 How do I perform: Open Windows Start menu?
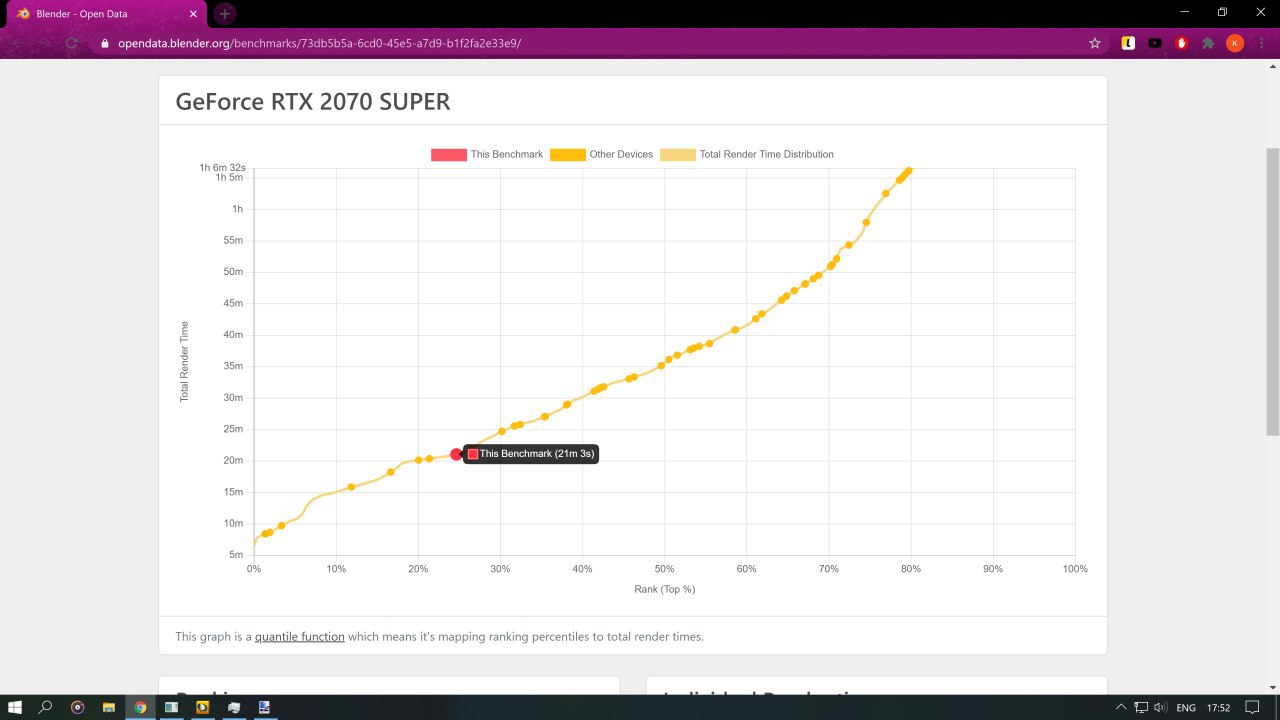16,707
